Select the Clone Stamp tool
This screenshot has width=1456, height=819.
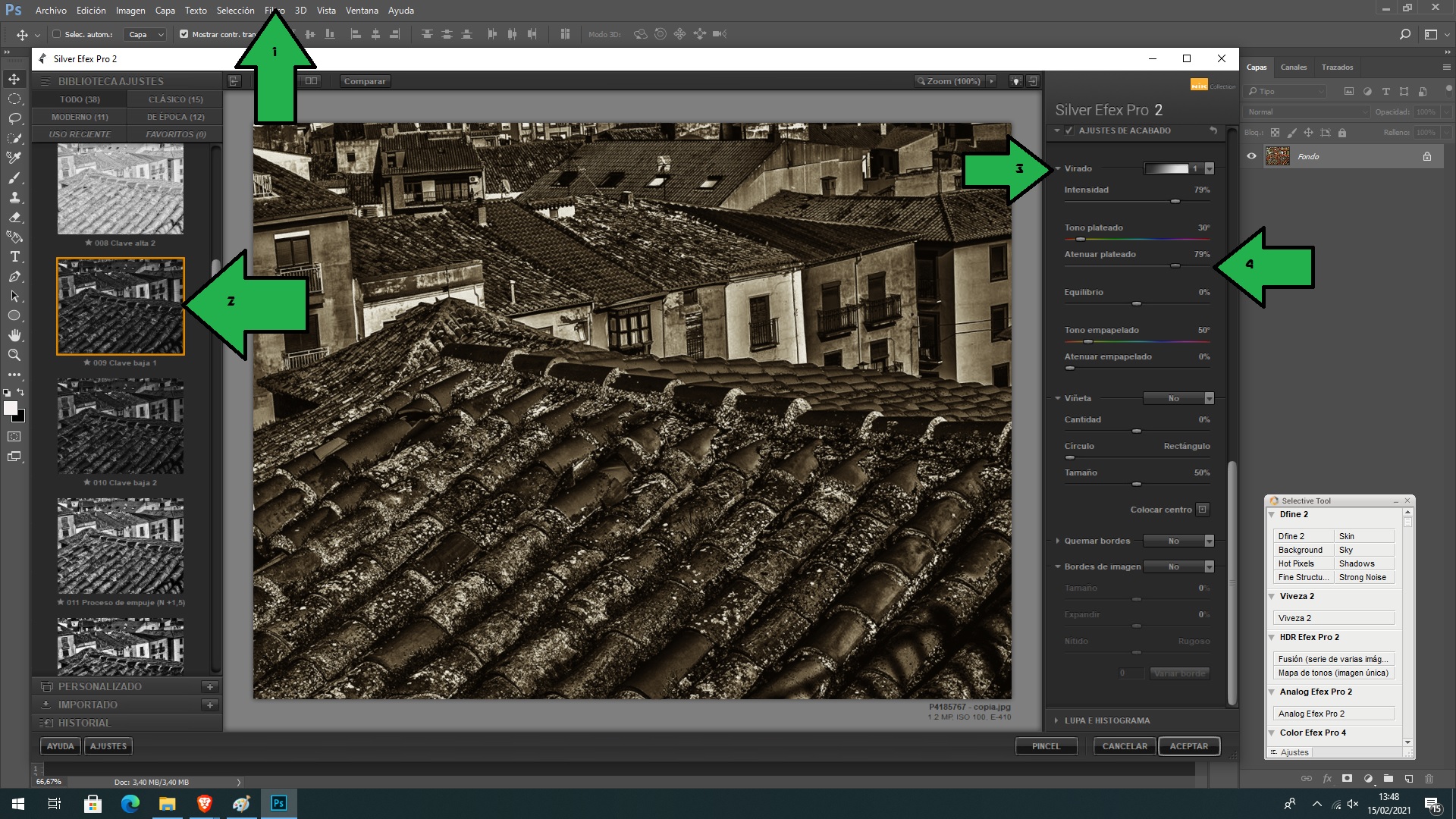(x=14, y=198)
